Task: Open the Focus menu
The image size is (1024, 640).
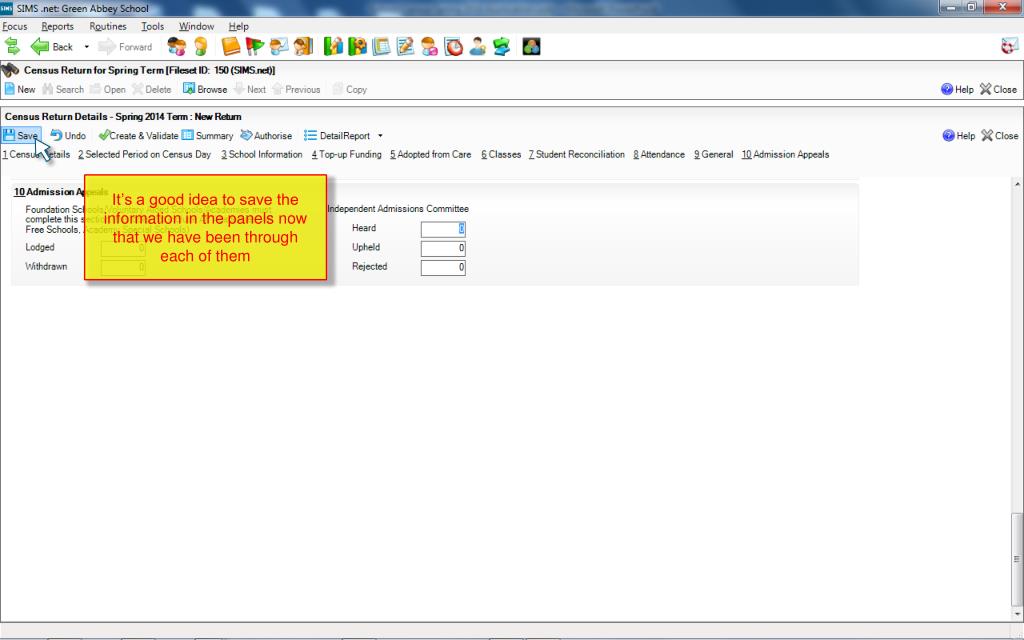Action: tap(15, 27)
